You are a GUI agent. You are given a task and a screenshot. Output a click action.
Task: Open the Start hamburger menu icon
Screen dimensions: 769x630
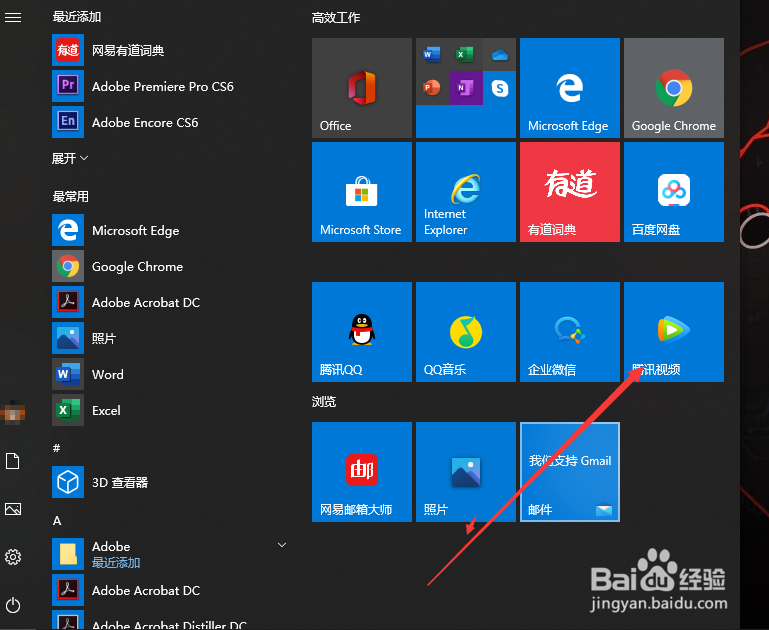13,18
